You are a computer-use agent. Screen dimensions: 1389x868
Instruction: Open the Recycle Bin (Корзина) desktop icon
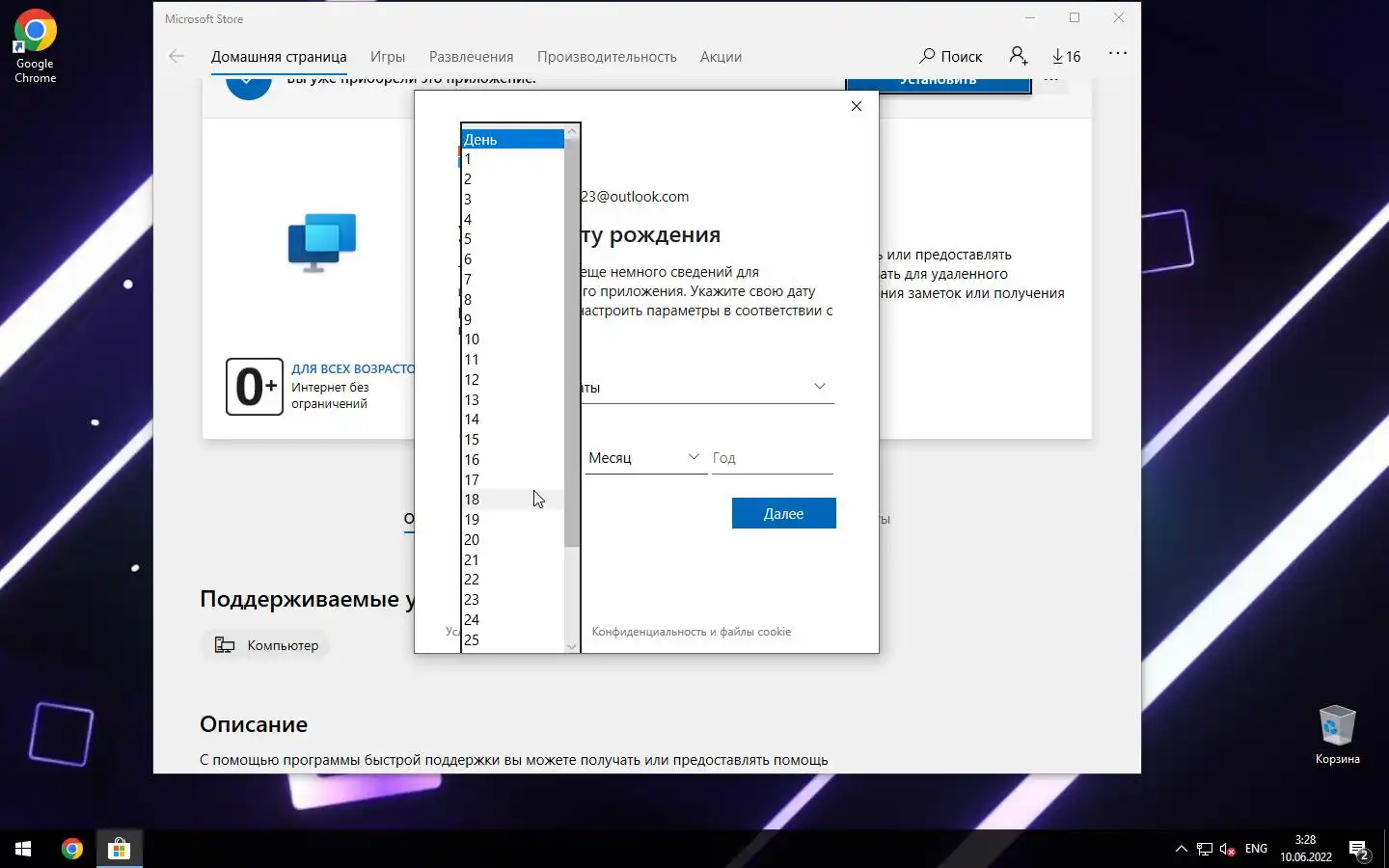tap(1337, 735)
